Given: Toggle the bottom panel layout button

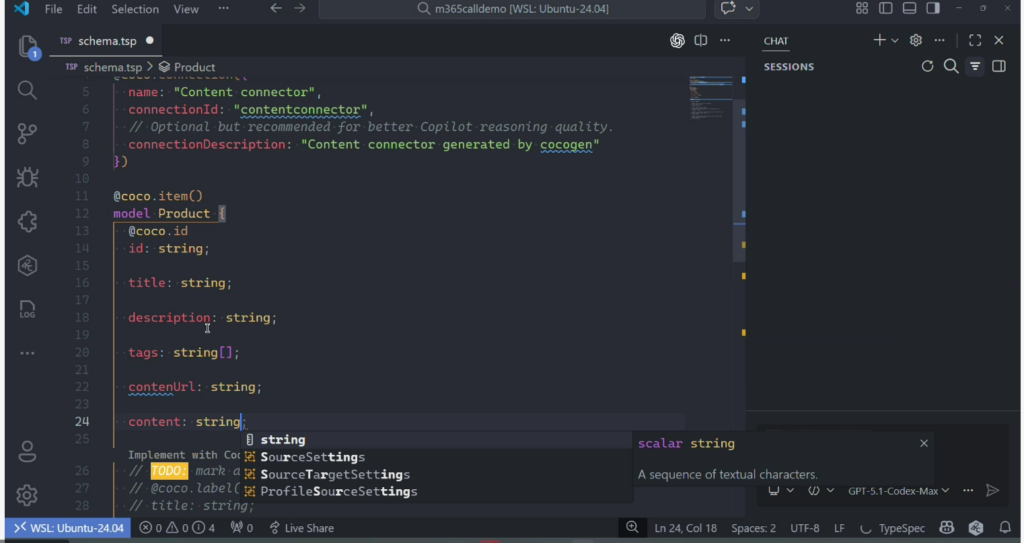Looking at the screenshot, I should (x=909, y=9).
